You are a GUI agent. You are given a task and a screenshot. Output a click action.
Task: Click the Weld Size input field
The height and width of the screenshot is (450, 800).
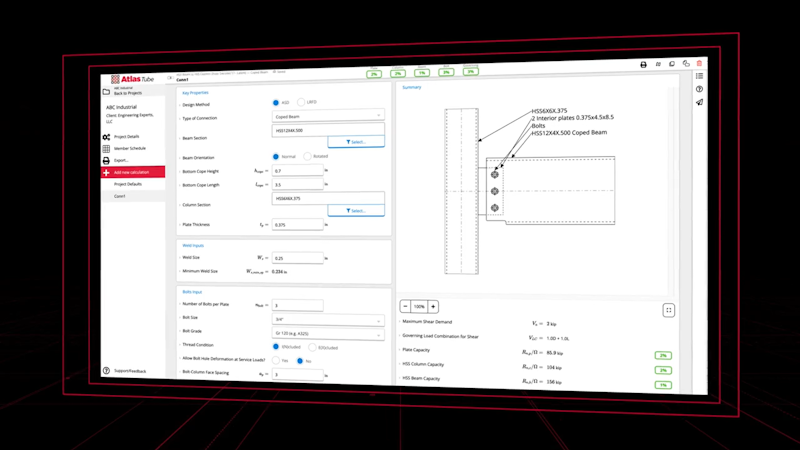pos(298,258)
